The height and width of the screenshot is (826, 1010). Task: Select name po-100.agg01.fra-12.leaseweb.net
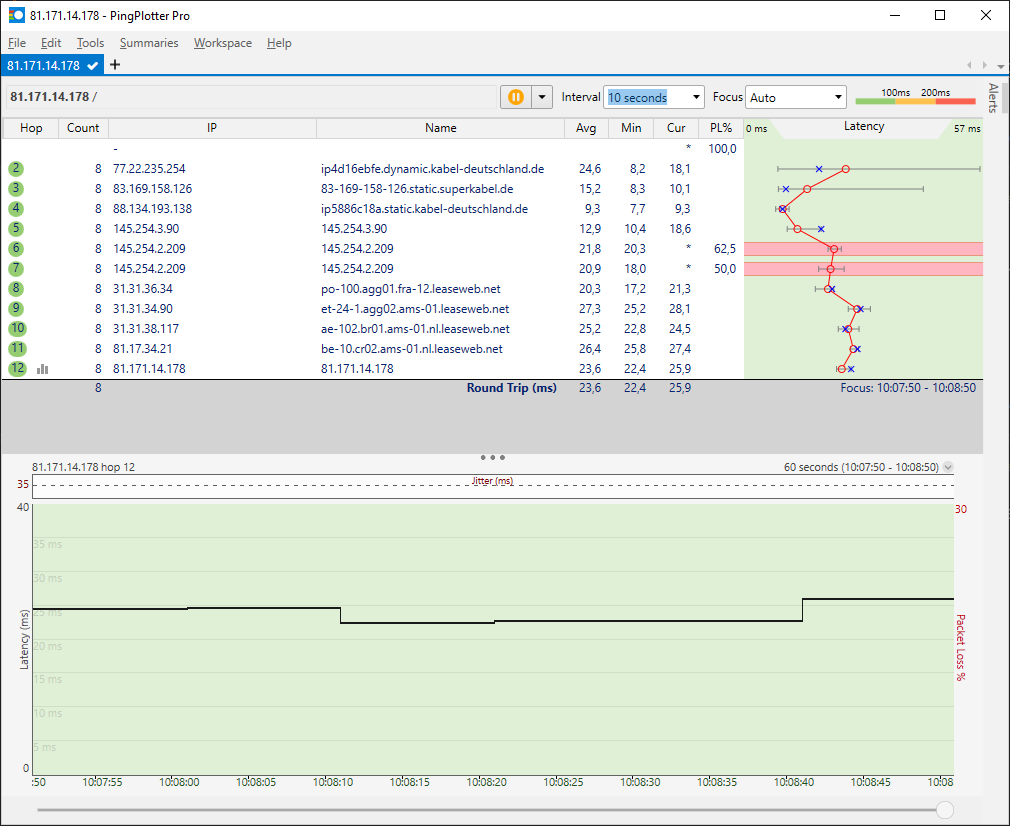[x=411, y=289]
